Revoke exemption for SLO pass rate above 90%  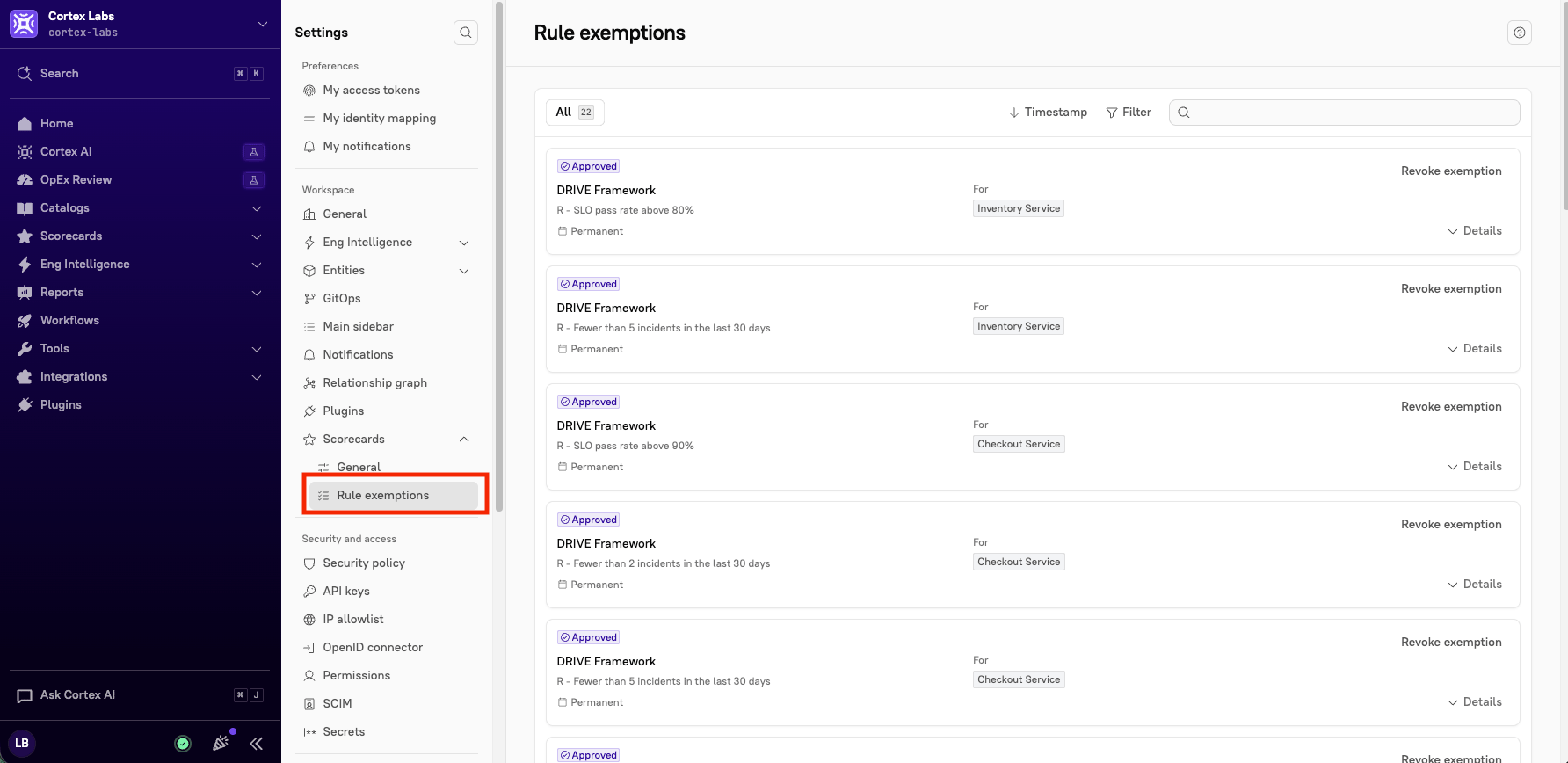pyautogui.click(x=1451, y=407)
